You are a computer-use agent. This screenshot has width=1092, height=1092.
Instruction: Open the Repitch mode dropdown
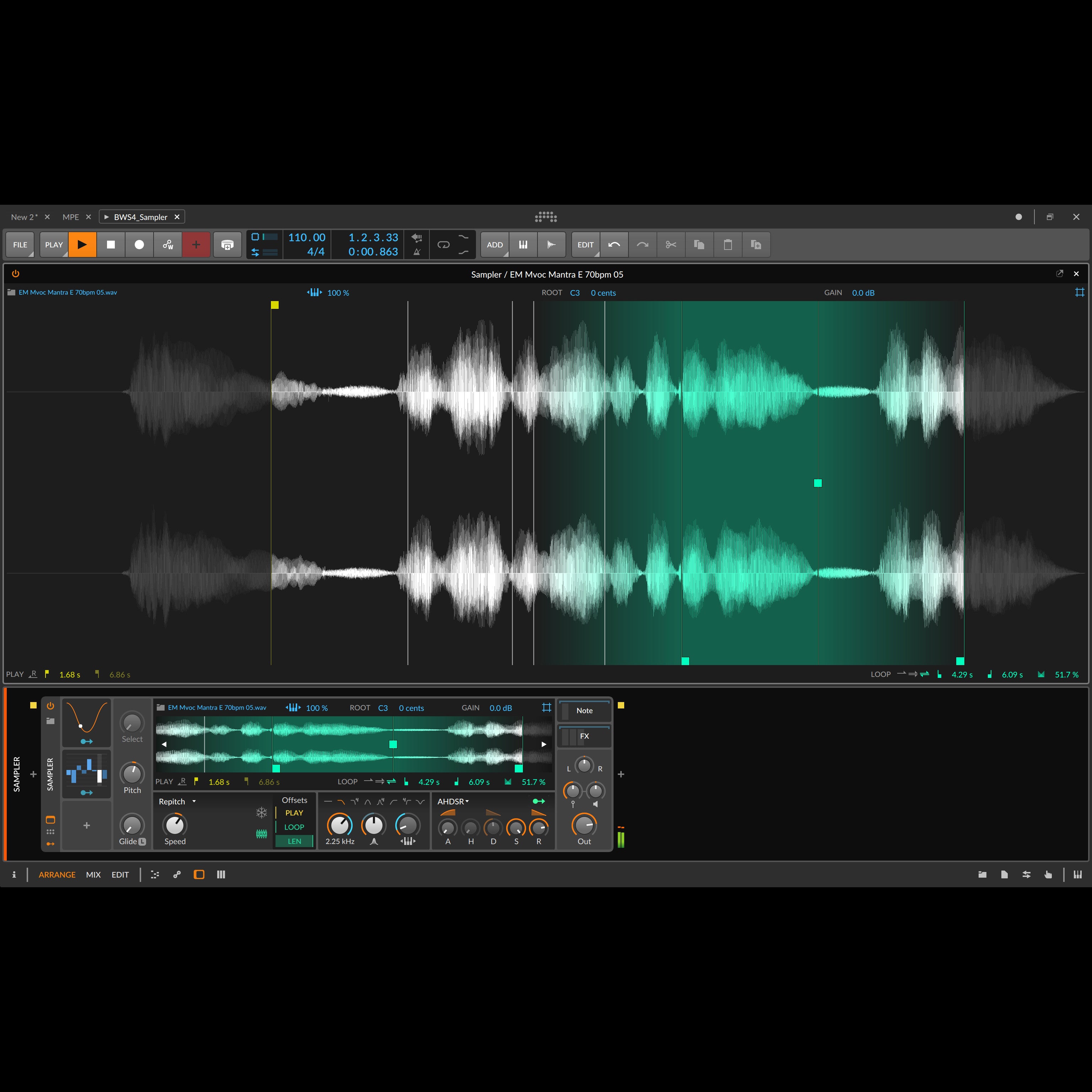pyautogui.click(x=177, y=802)
